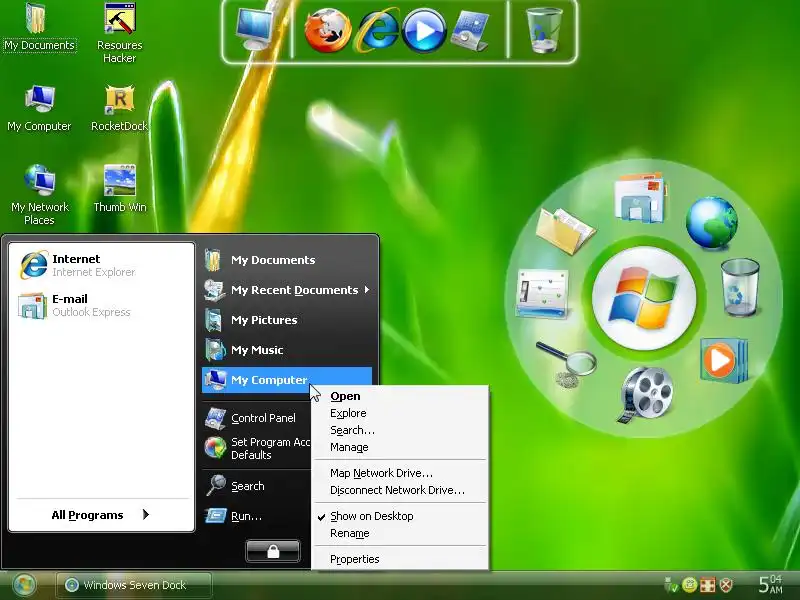Open My Pictures in Start menu

point(287,320)
